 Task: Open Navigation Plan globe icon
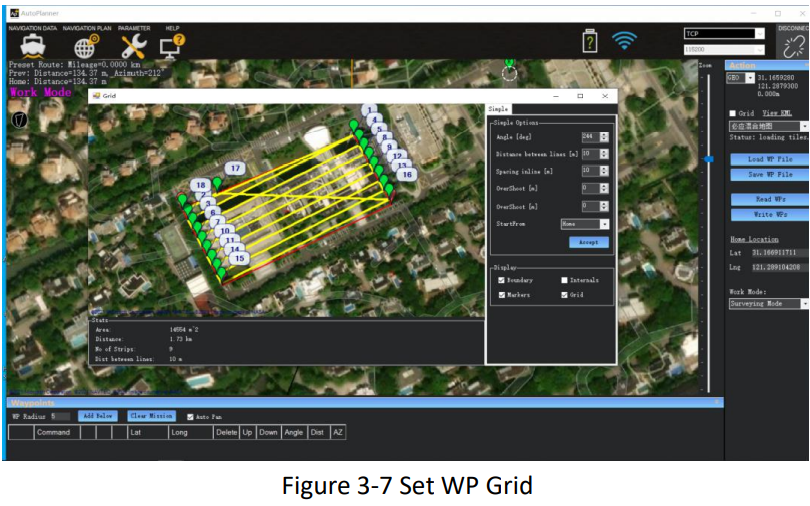(86, 47)
